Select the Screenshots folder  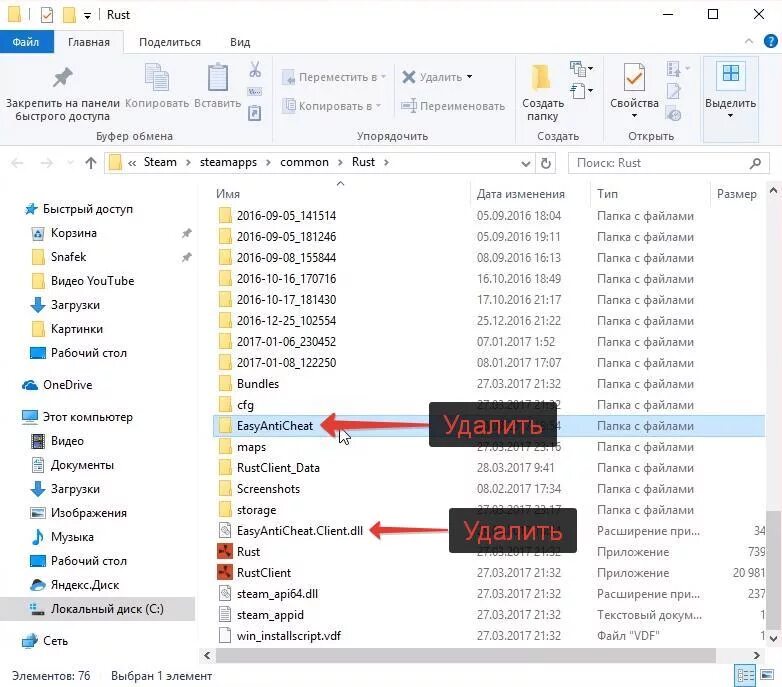(x=268, y=489)
